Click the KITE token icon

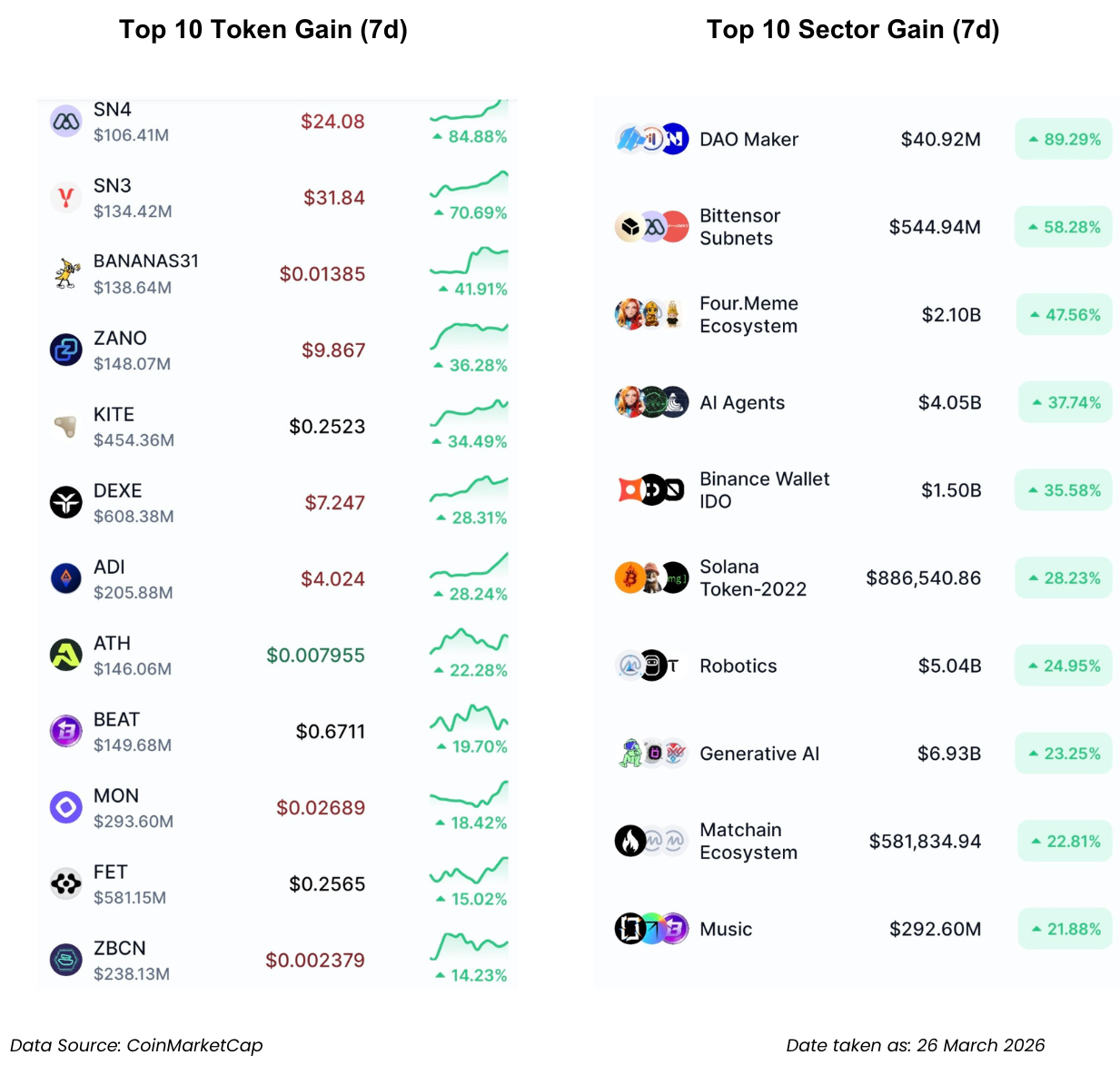click(65, 426)
